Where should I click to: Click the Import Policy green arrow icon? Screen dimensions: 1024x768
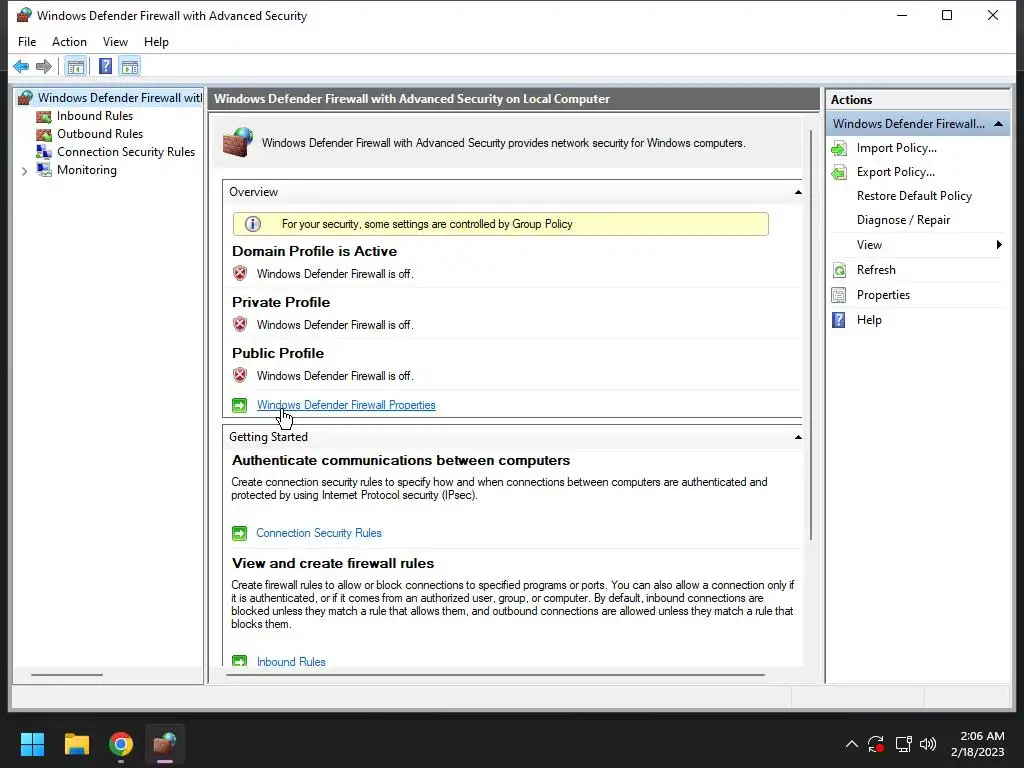[839, 148]
